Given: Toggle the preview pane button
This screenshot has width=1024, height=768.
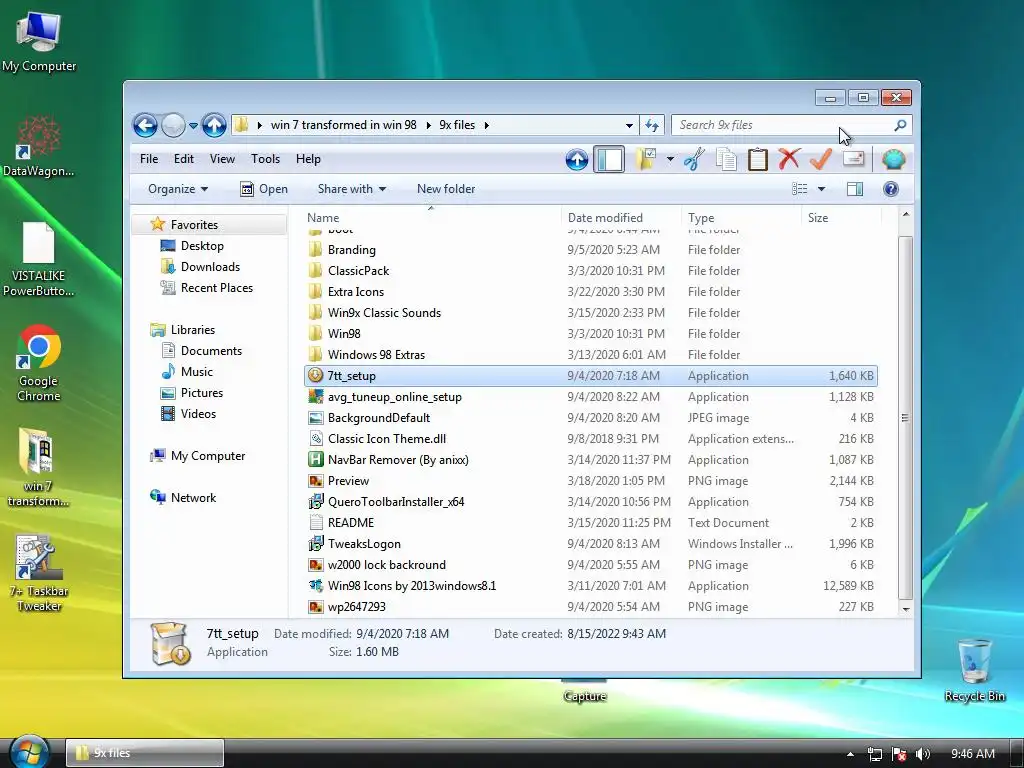Looking at the screenshot, I should 855,189.
